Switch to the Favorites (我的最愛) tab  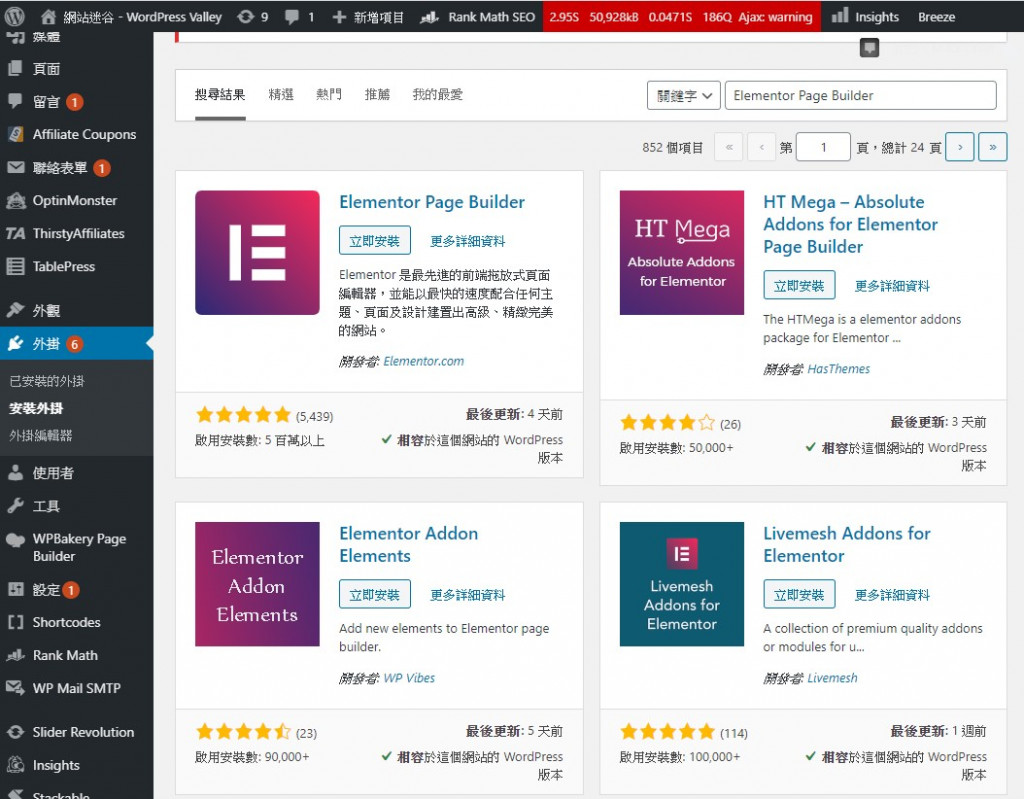tap(438, 95)
